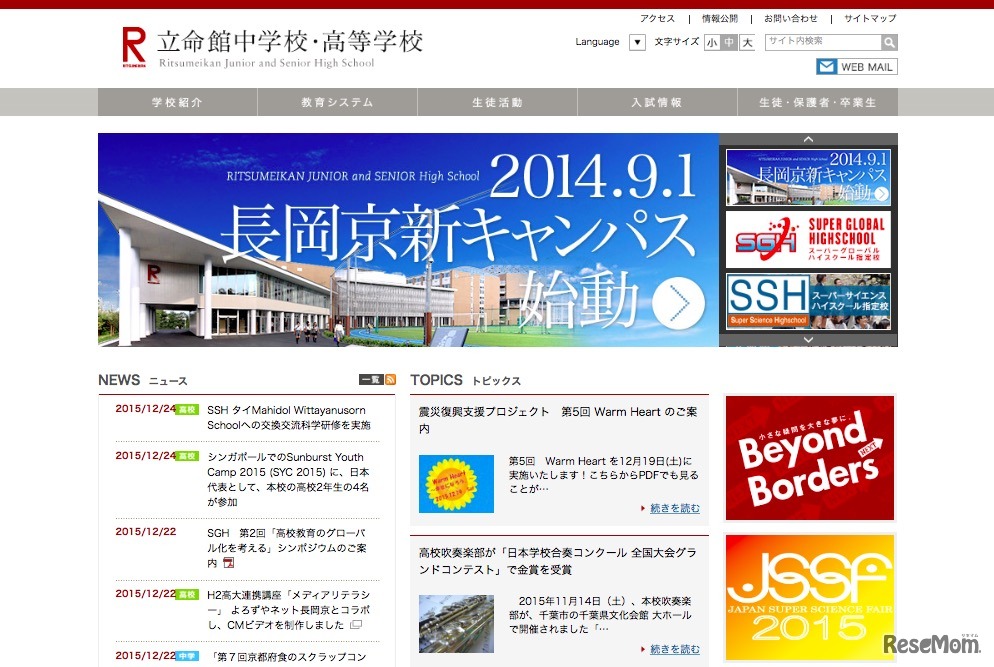Click external window icon after CMビデオ news
The width and height of the screenshot is (994, 667).
click(x=356, y=625)
